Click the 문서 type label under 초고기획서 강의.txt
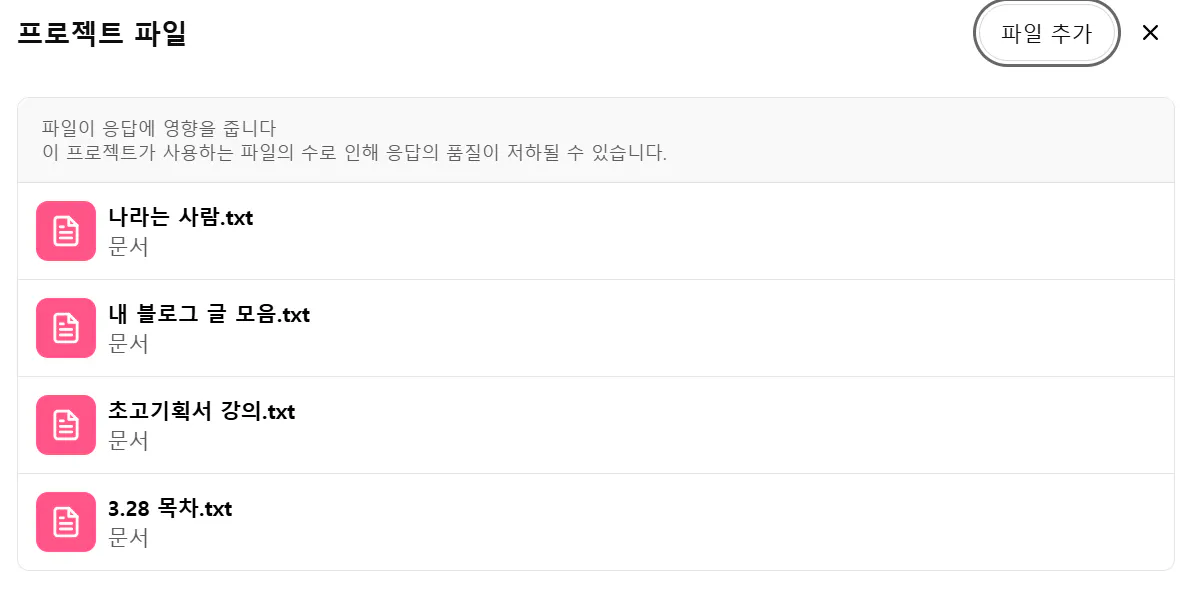 click(x=128, y=440)
